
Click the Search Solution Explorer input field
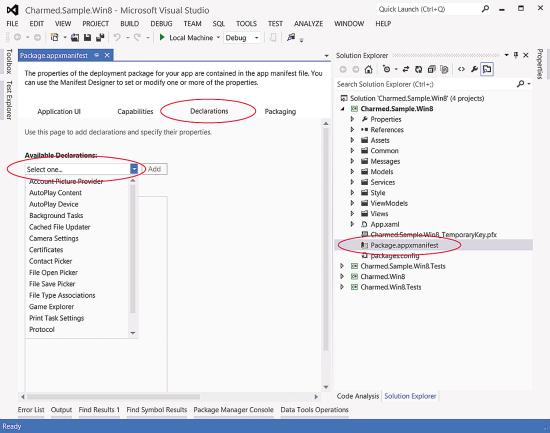click(x=425, y=84)
